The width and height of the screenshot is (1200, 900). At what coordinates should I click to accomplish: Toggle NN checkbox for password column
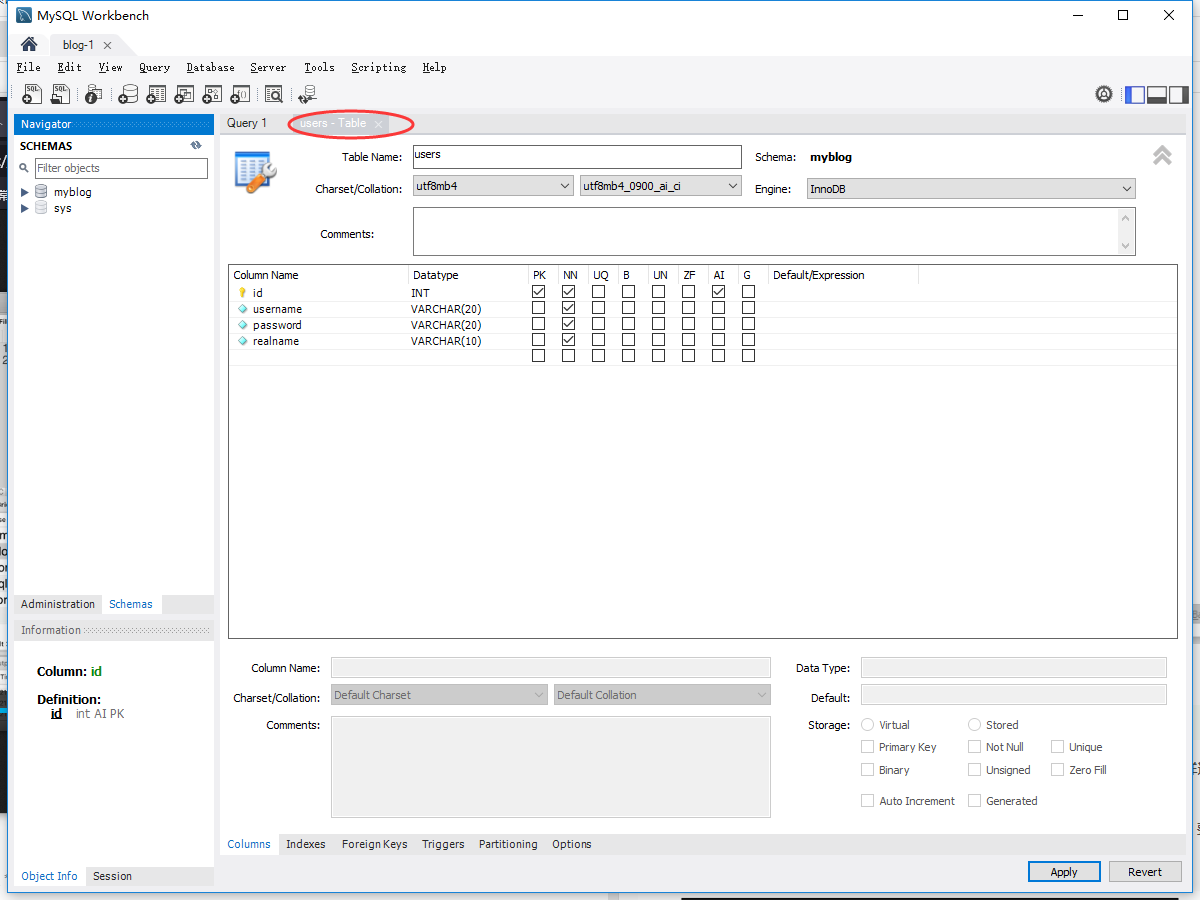pos(569,324)
